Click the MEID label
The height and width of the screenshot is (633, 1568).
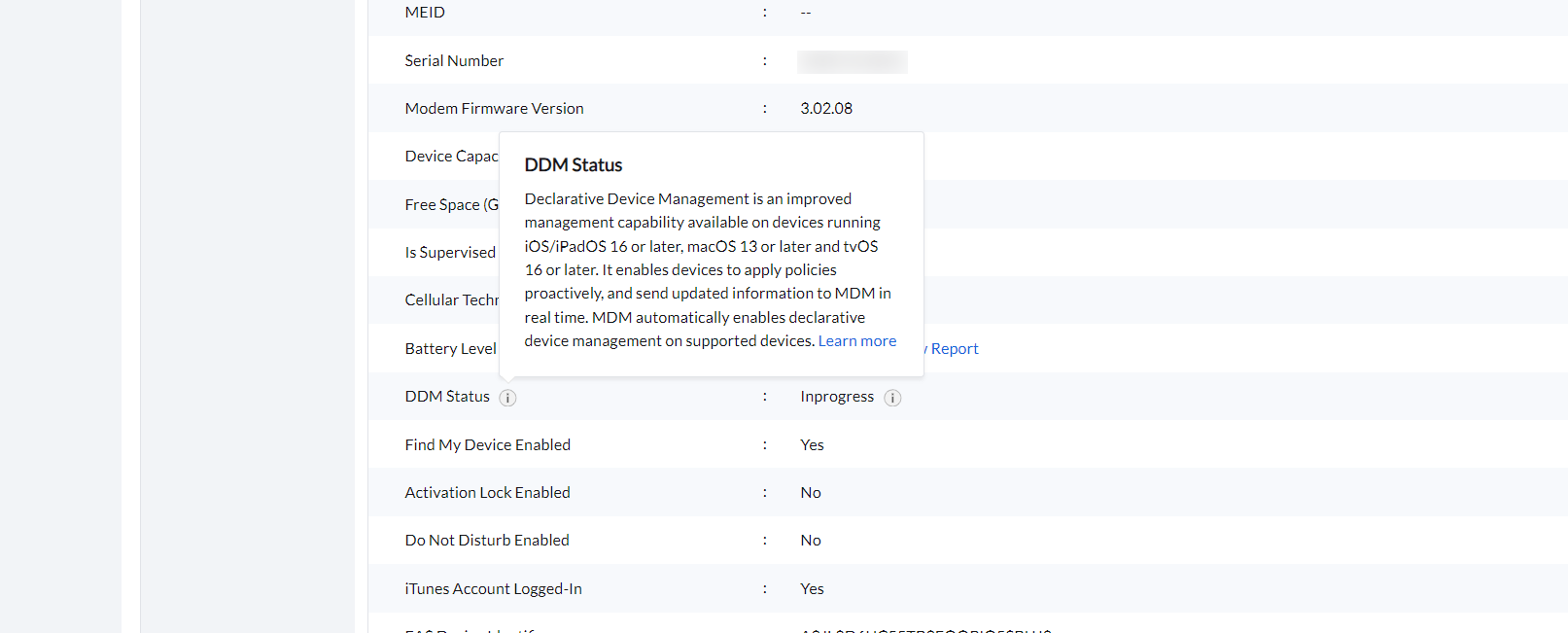[x=425, y=13]
